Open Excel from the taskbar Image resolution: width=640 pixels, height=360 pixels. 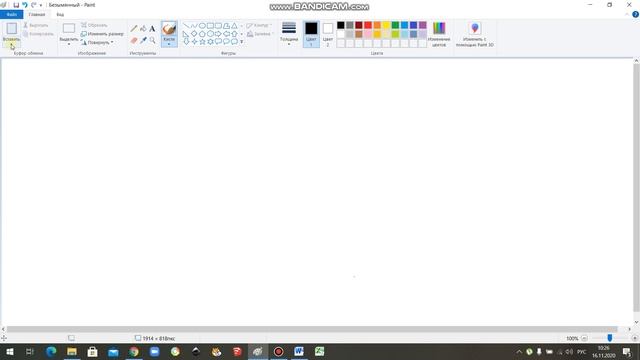[319, 351]
